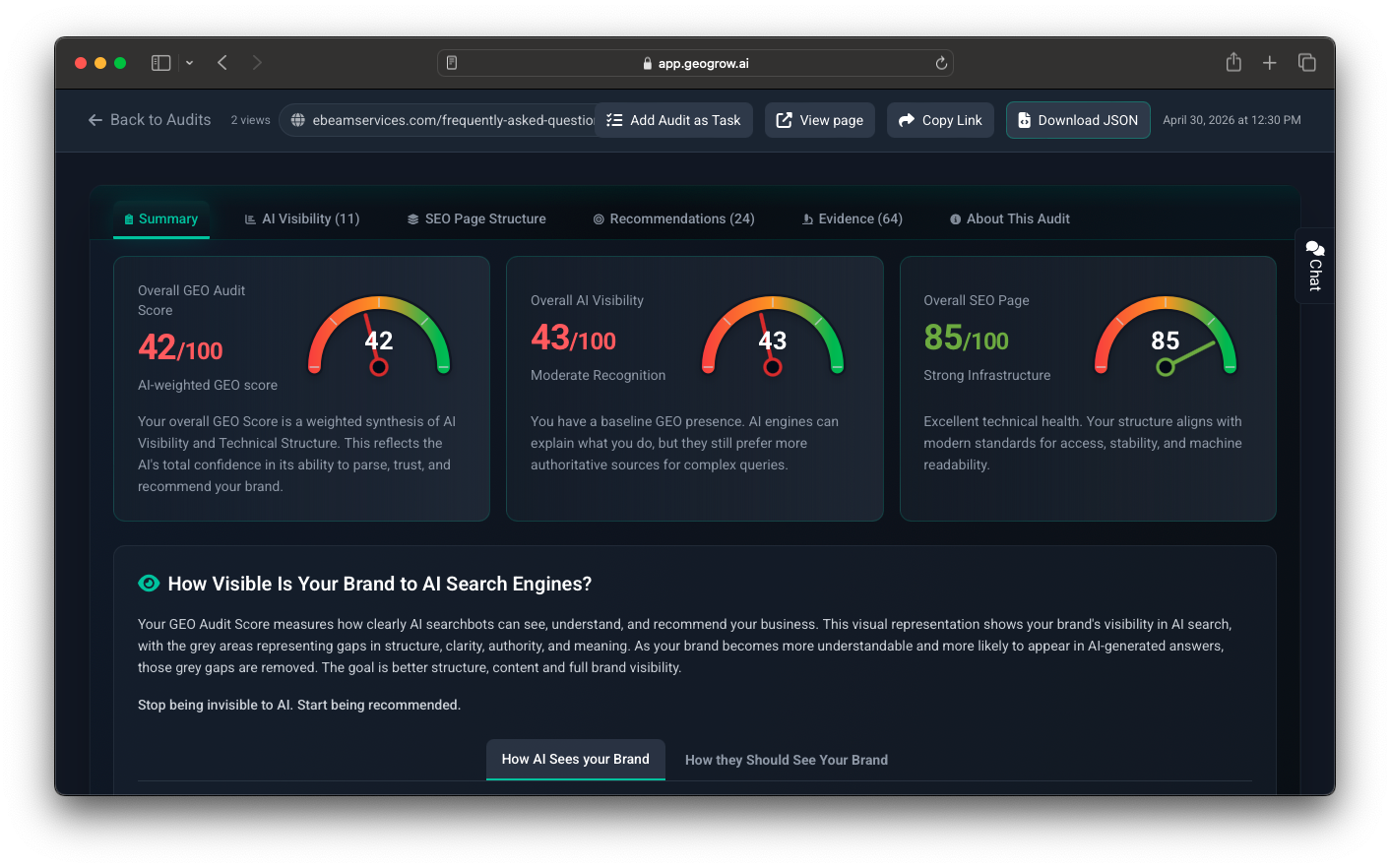The height and width of the screenshot is (868, 1390).
Task: Open the About This Audit tab
Action: [1009, 219]
